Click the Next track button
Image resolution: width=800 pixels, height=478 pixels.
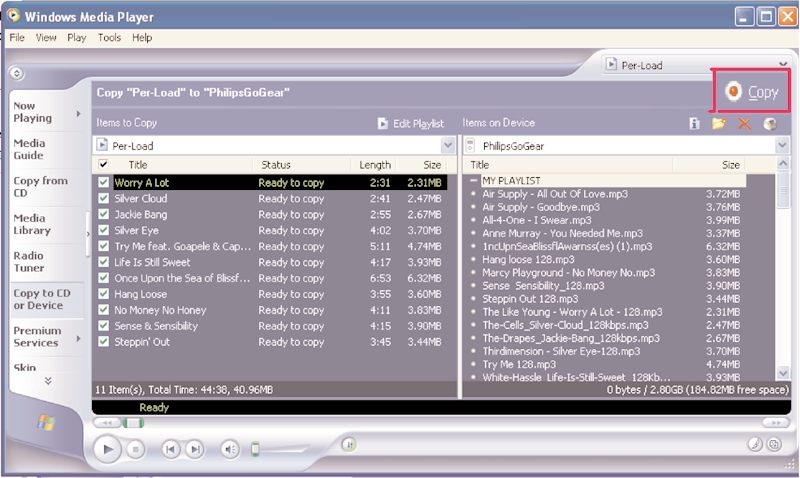(194, 449)
